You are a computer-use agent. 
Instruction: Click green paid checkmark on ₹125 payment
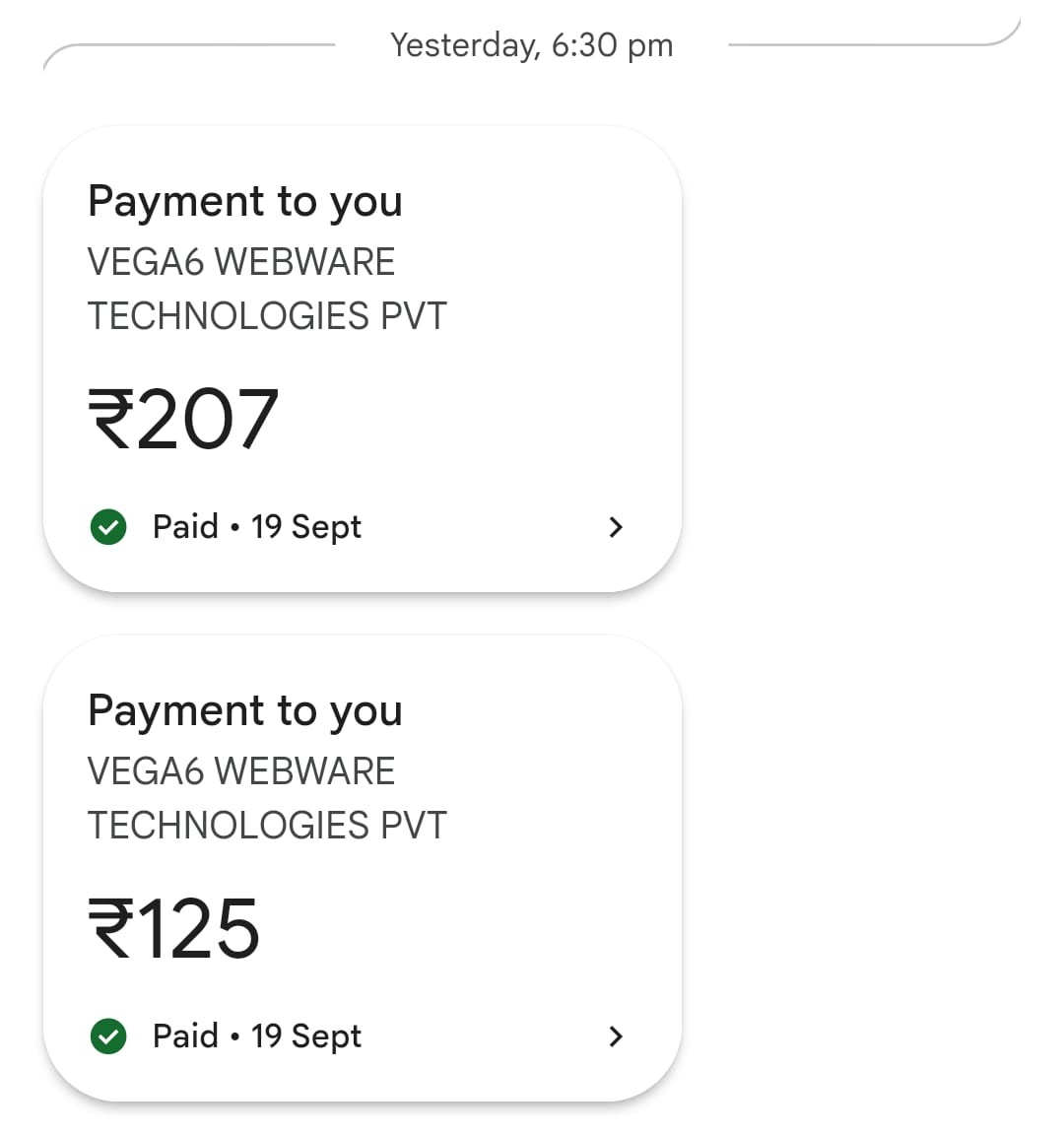point(108,1036)
